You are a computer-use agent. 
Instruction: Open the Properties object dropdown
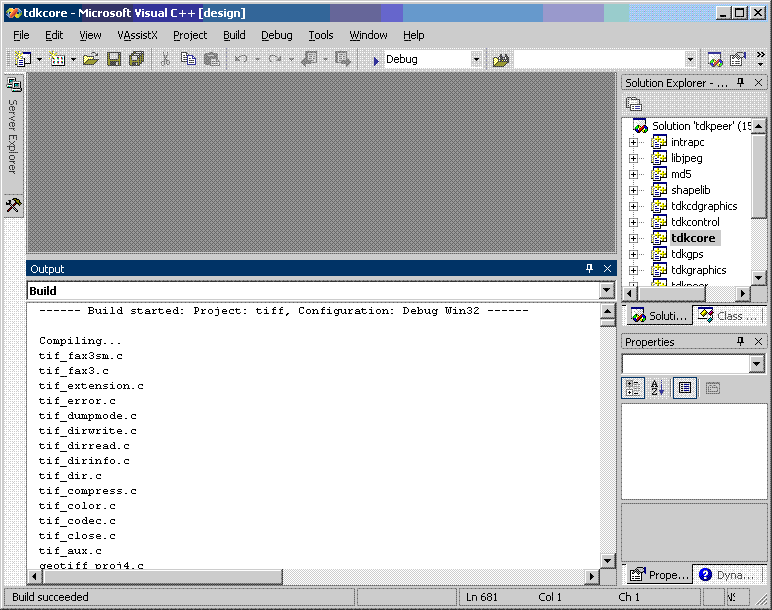pyautogui.click(x=757, y=364)
